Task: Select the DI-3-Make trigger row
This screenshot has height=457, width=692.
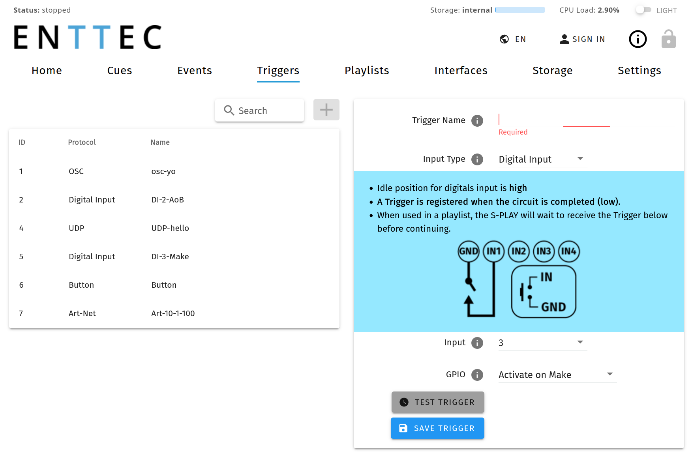Action: pos(174,256)
